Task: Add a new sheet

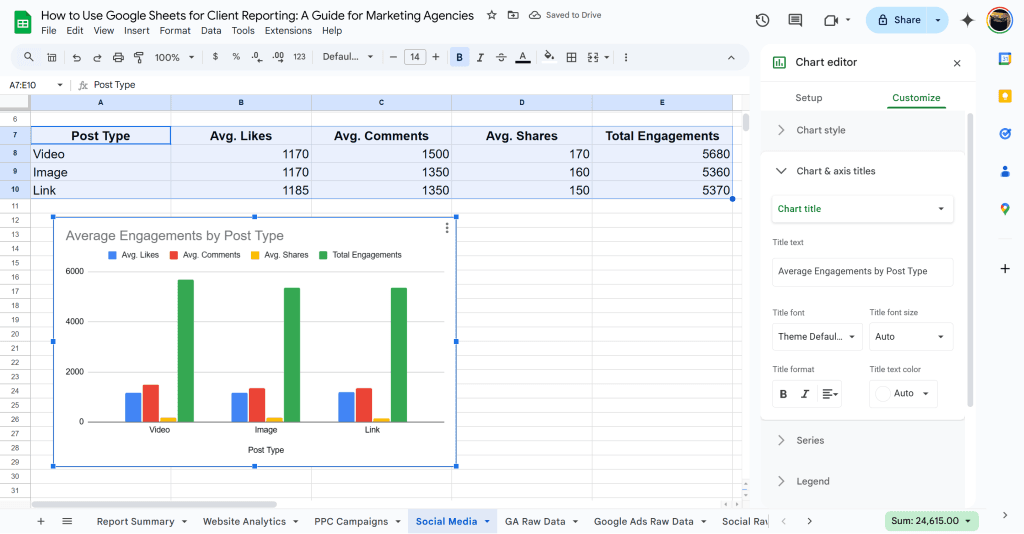Action: (40, 521)
